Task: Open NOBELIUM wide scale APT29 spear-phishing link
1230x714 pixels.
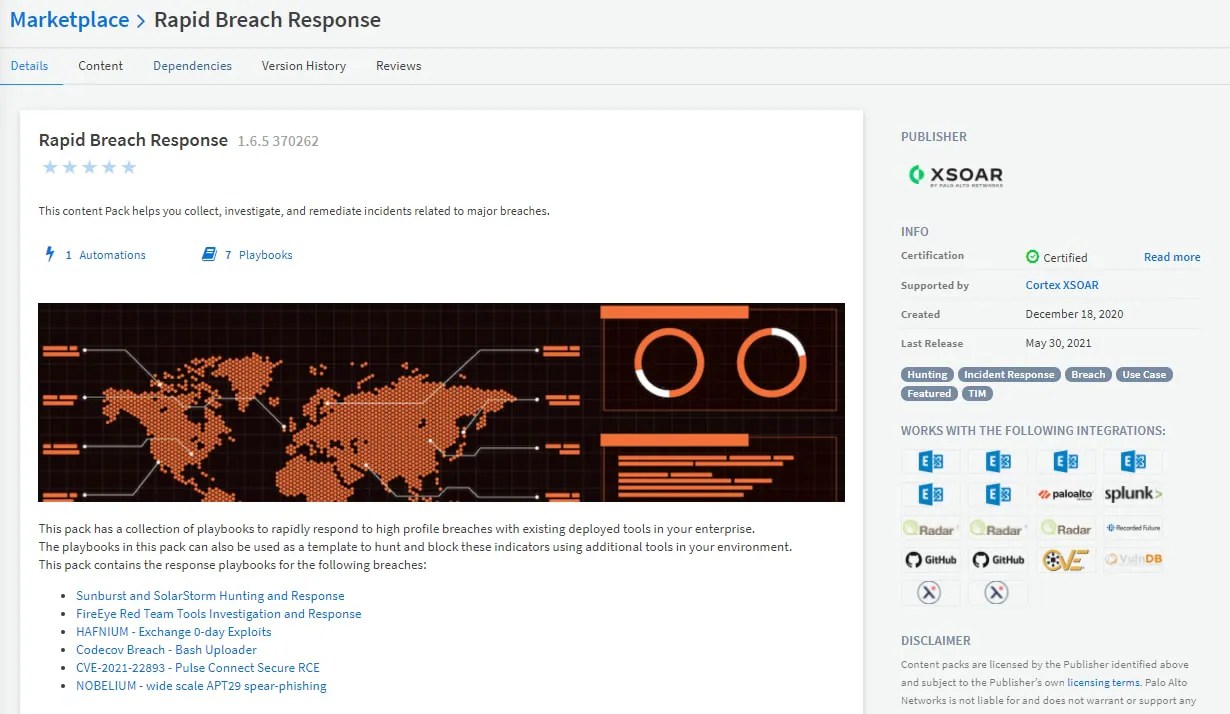Action: [x=201, y=686]
